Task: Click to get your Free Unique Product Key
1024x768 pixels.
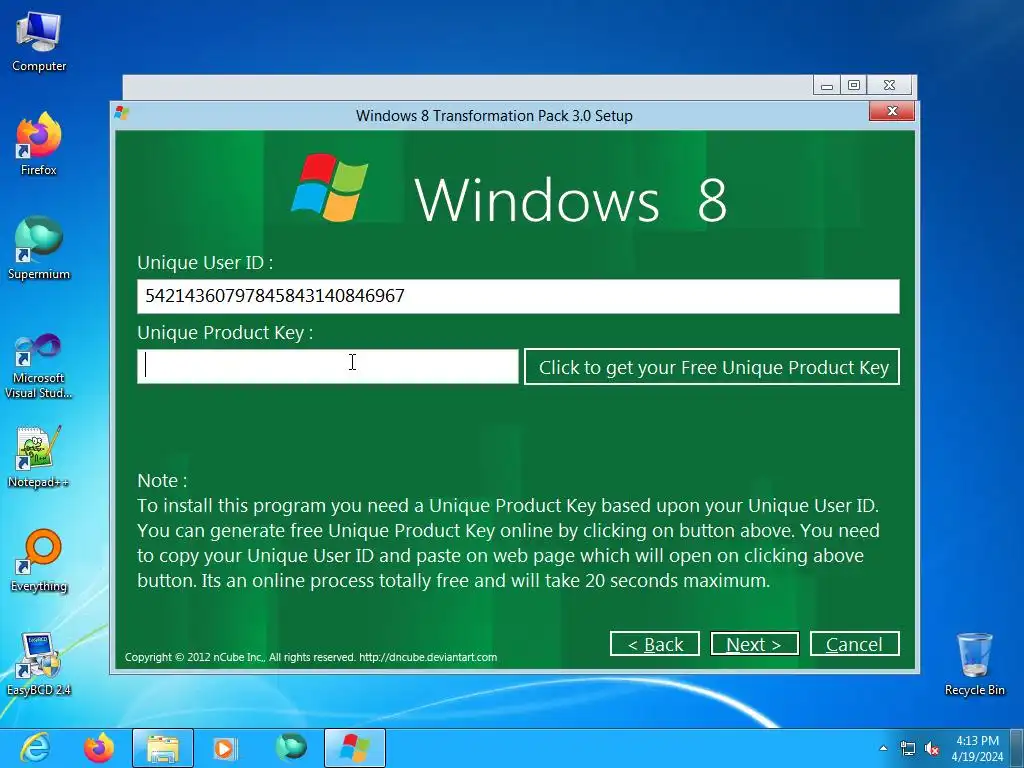Action: (x=712, y=367)
